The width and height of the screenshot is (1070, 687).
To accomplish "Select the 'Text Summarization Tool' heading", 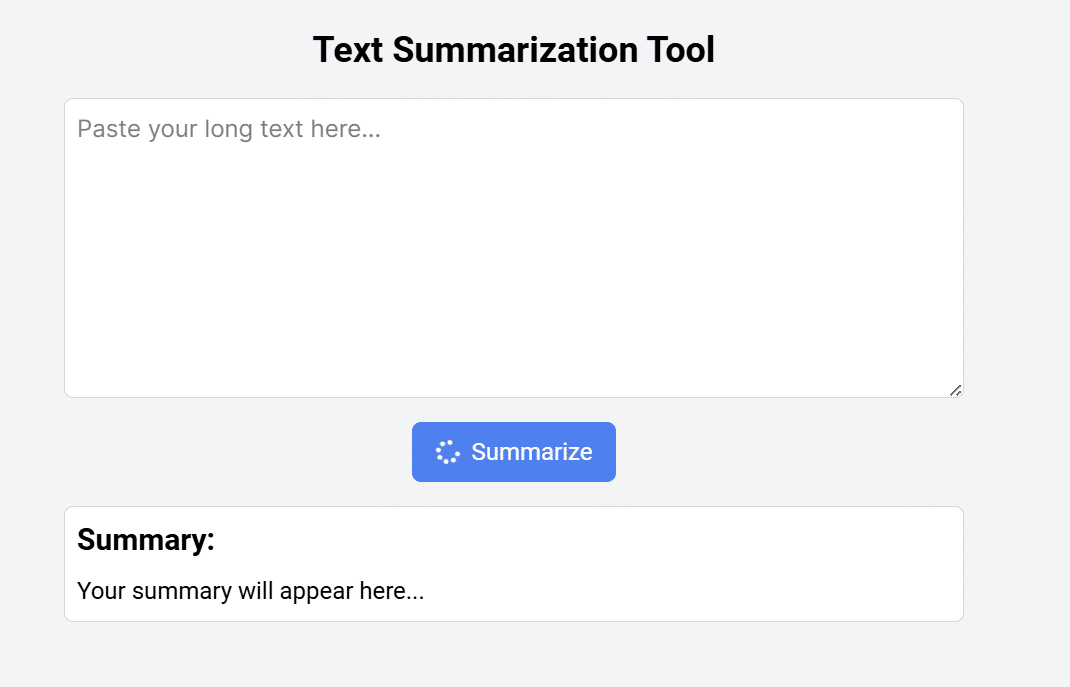I will tap(514, 50).
